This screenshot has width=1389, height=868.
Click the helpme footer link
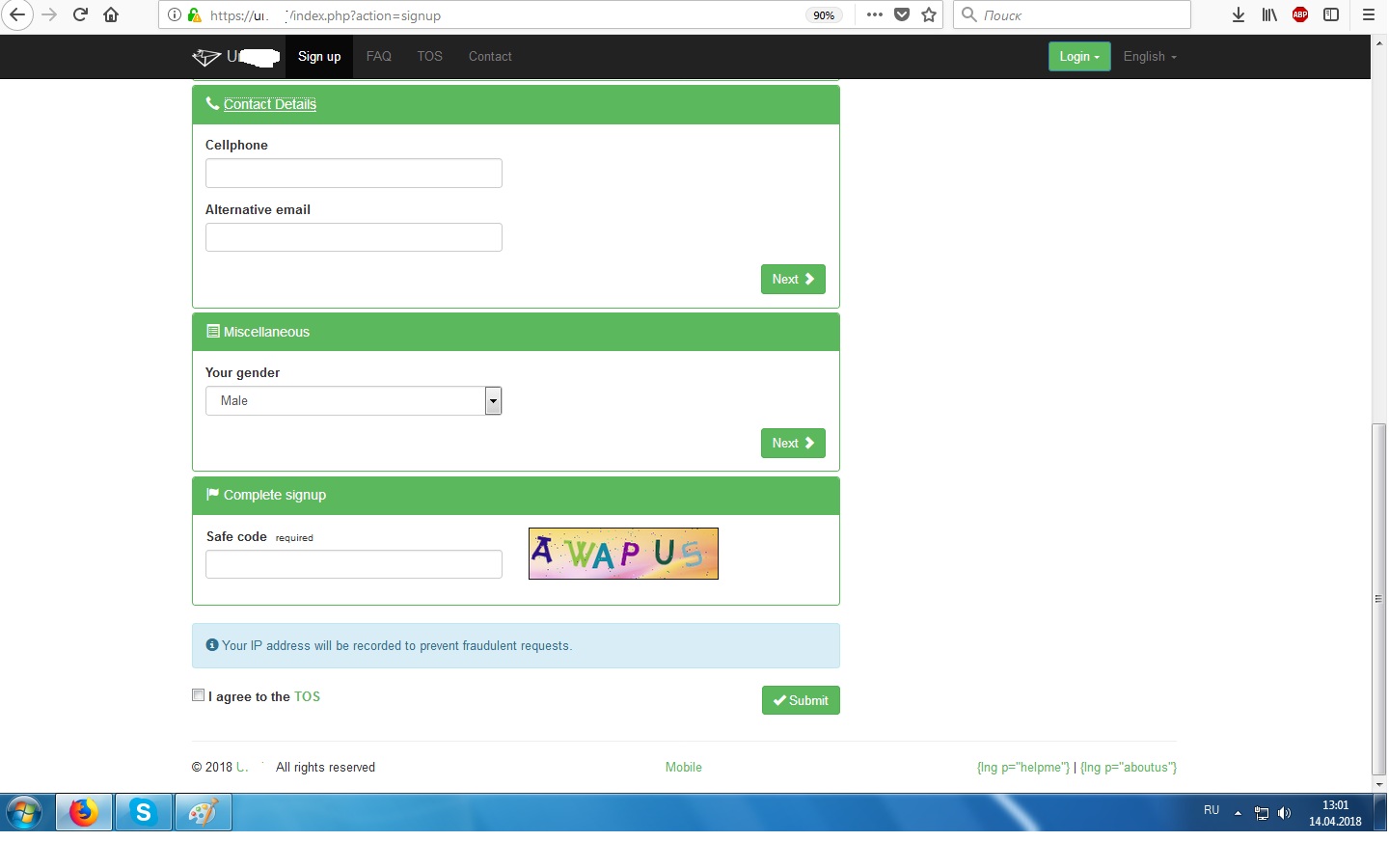(1023, 768)
